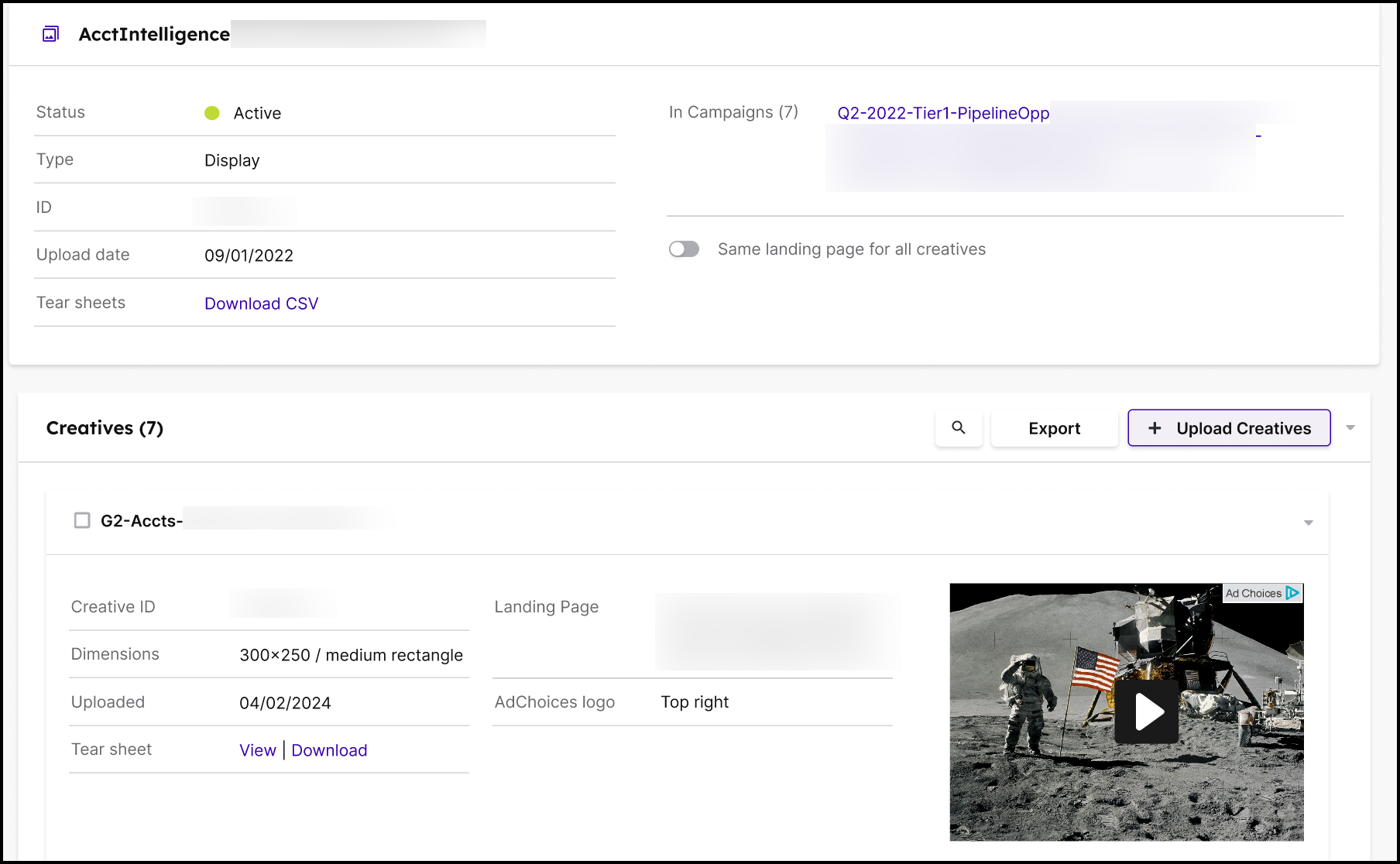Image resolution: width=1400 pixels, height=864 pixels.
Task: Click the Export button
Action: point(1055,428)
